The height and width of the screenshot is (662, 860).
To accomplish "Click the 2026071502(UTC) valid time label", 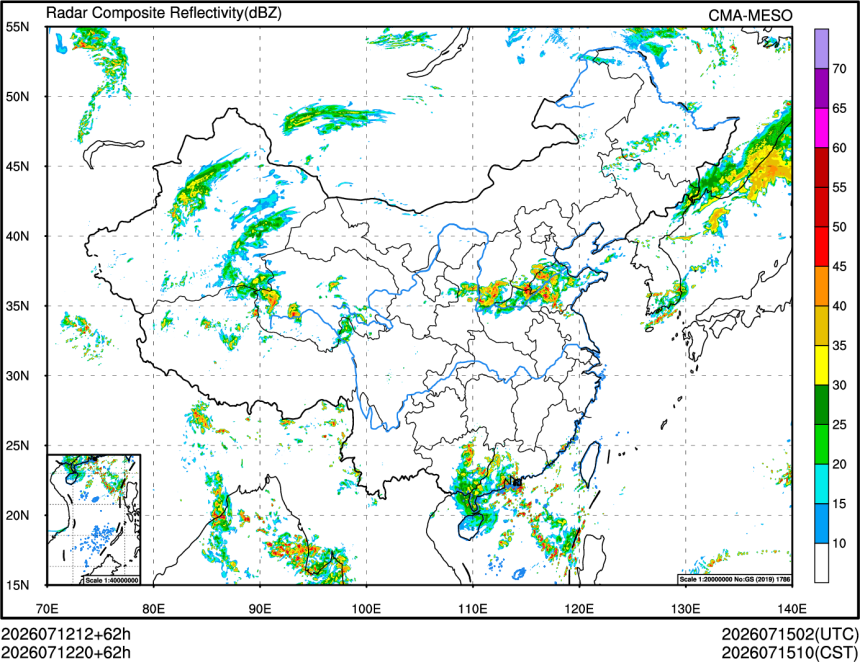I will 790,634.
